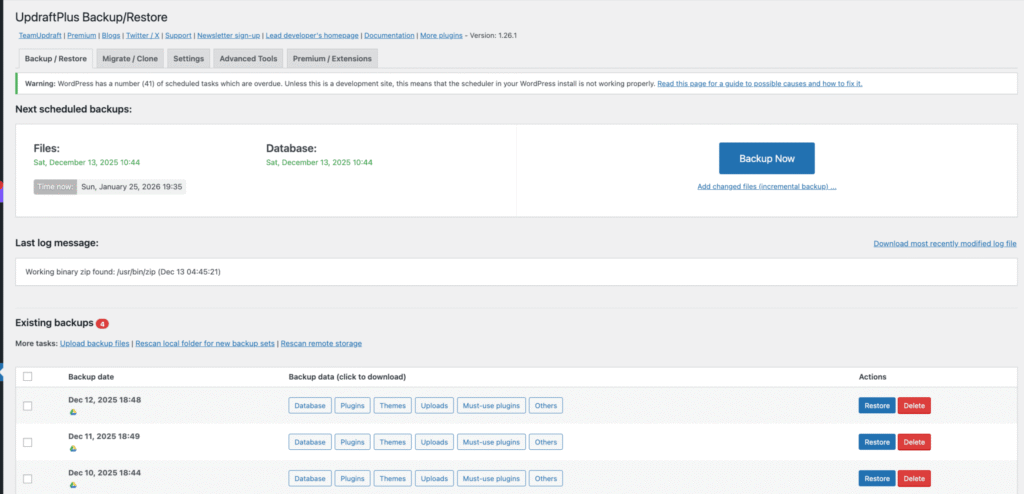The width and height of the screenshot is (1024, 494).
Task: Open the TeamUpdraft link
Action: [x=39, y=35]
